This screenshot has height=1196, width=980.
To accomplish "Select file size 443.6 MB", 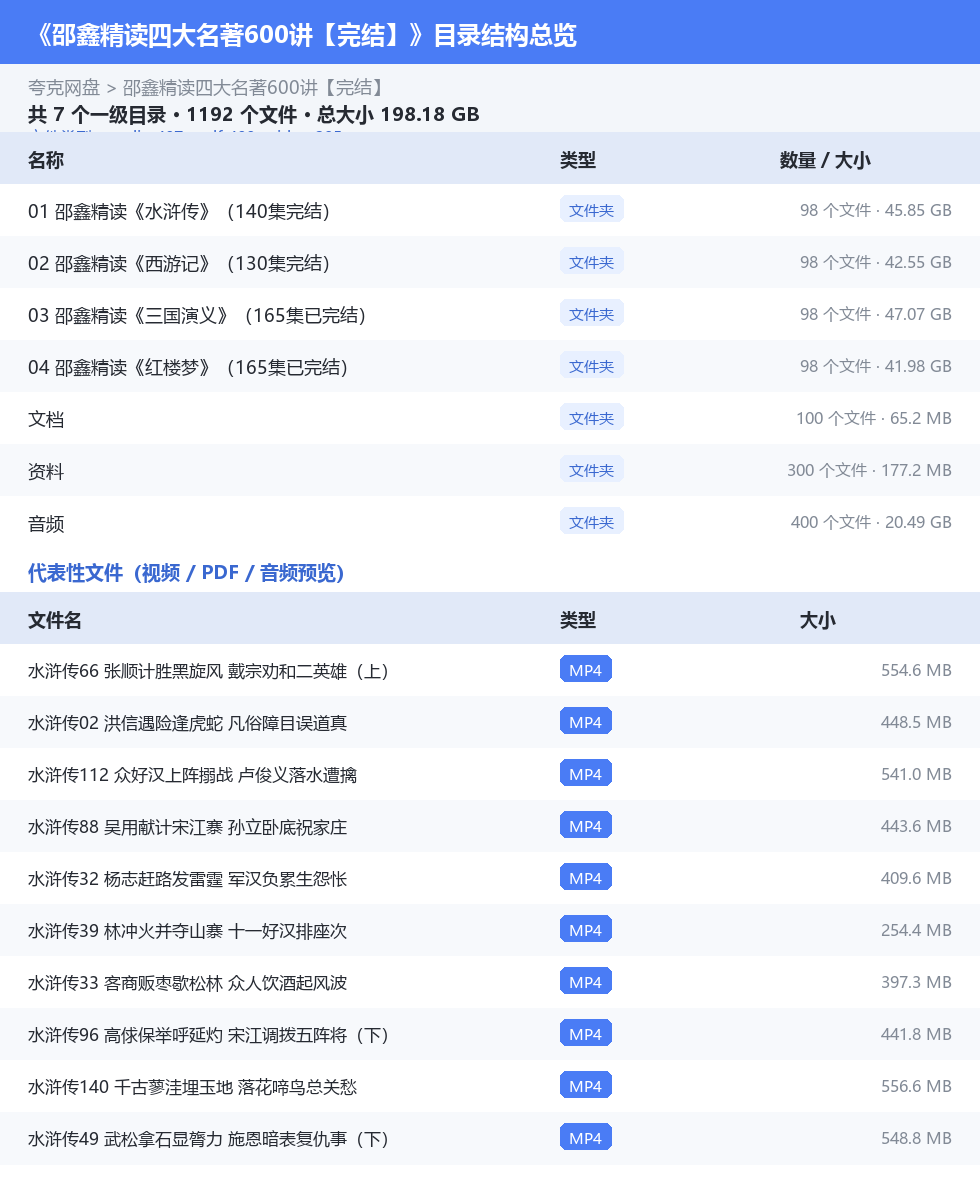I will tap(916, 826).
